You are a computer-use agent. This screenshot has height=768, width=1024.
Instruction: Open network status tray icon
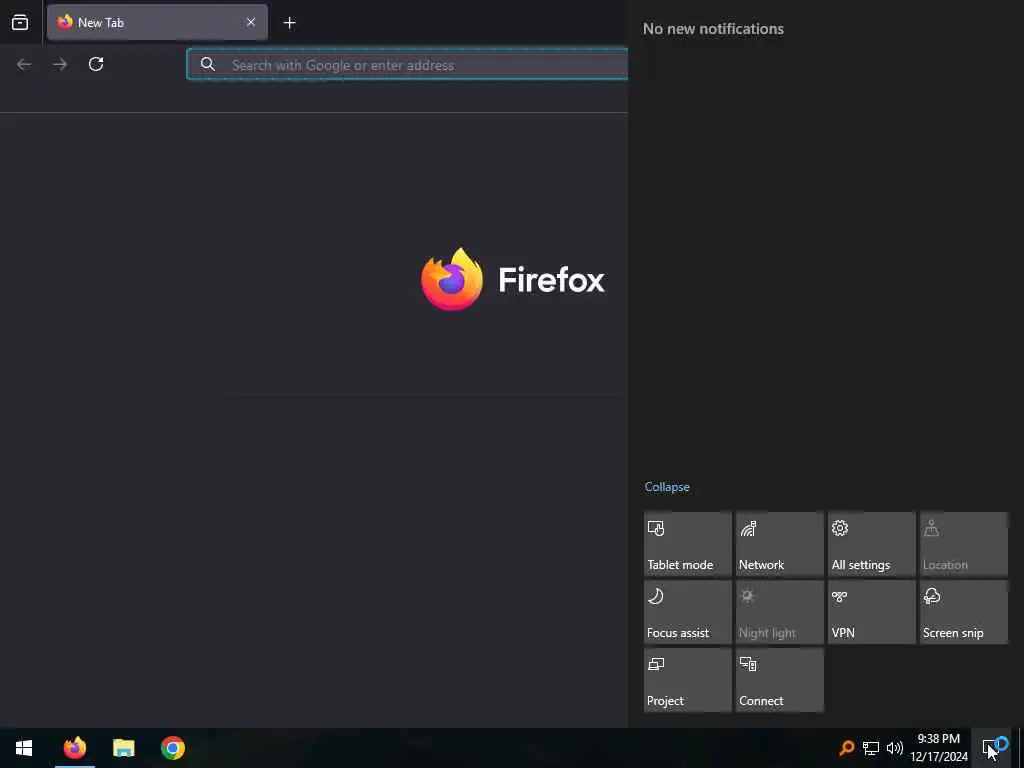[x=871, y=748]
